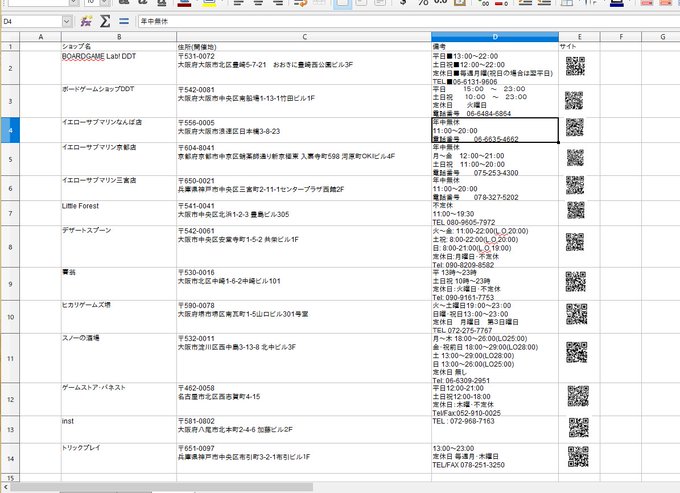Click address cell 〒462-0058
The height and width of the screenshot is (493, 680).
click(304, 399)
